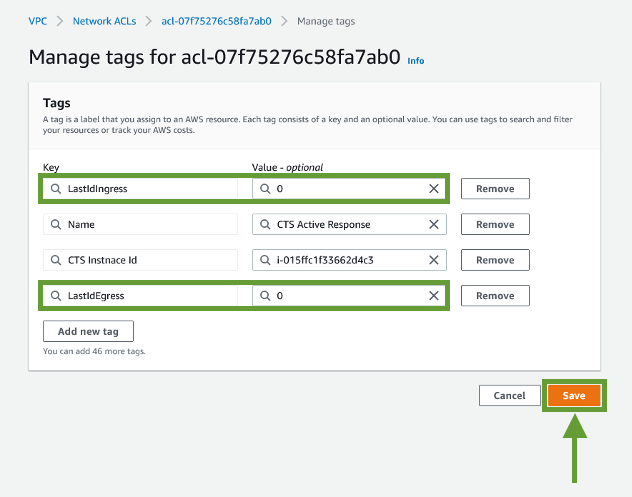This screenshot has width=632, height=497.
Task: Click search icon in LastIdIngress key field
Action: click(x=56, y=189)
